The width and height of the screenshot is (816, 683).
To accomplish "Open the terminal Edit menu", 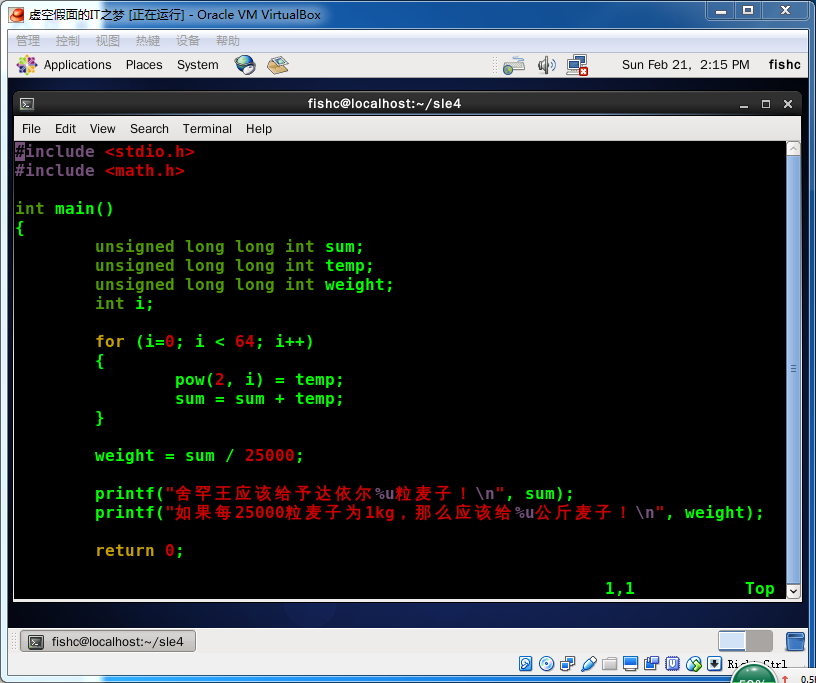I will coord(66,129).
